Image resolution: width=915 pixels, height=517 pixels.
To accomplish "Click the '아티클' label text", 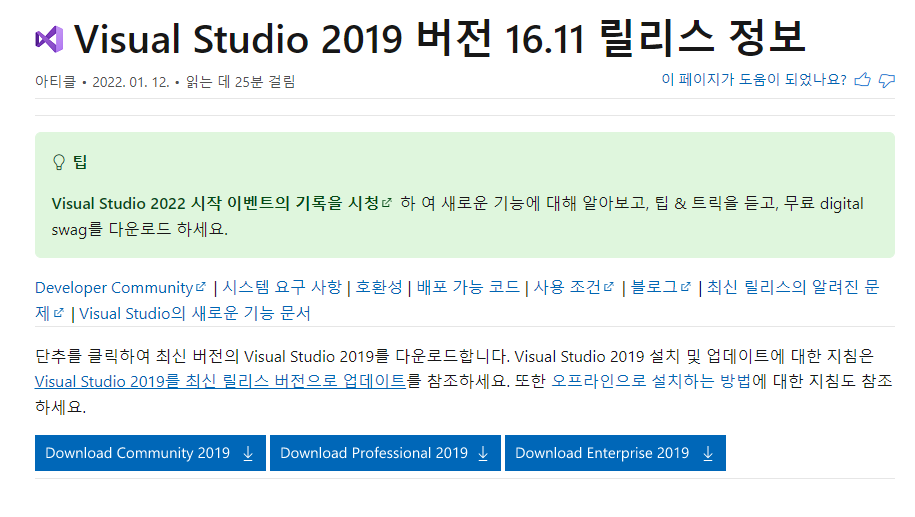I will pos(55,82).
